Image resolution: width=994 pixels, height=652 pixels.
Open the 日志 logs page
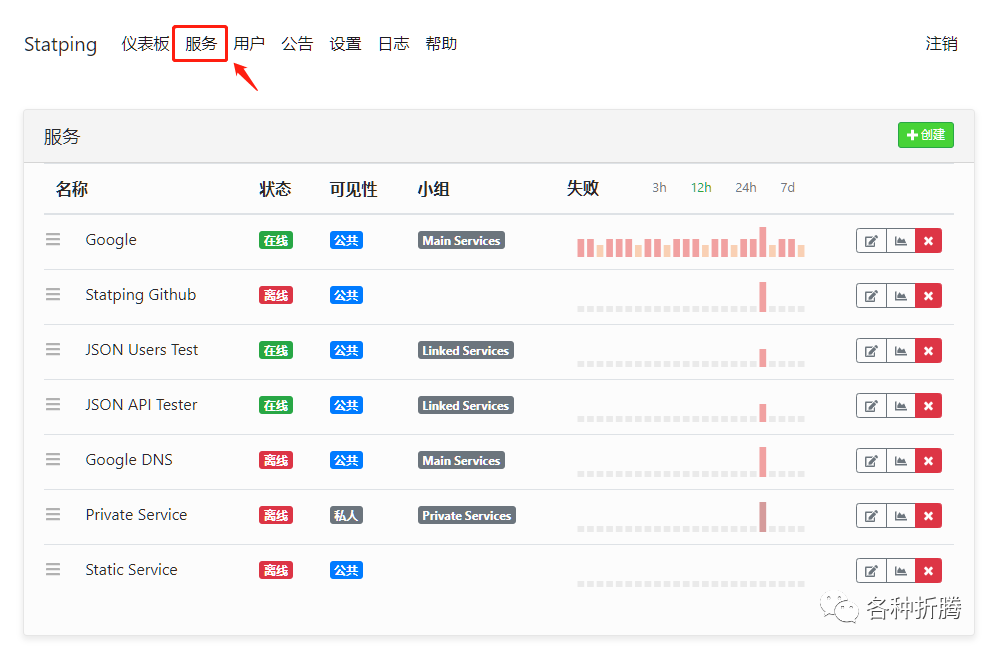pos(394,44)
